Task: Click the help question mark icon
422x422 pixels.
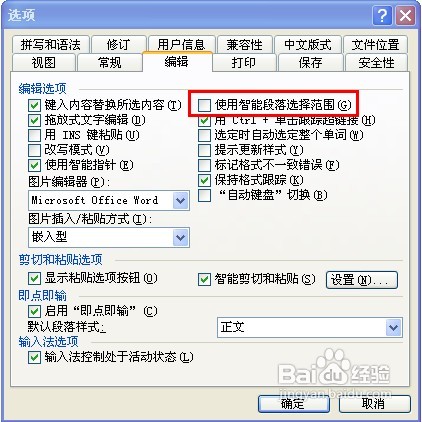Action: 382,15
